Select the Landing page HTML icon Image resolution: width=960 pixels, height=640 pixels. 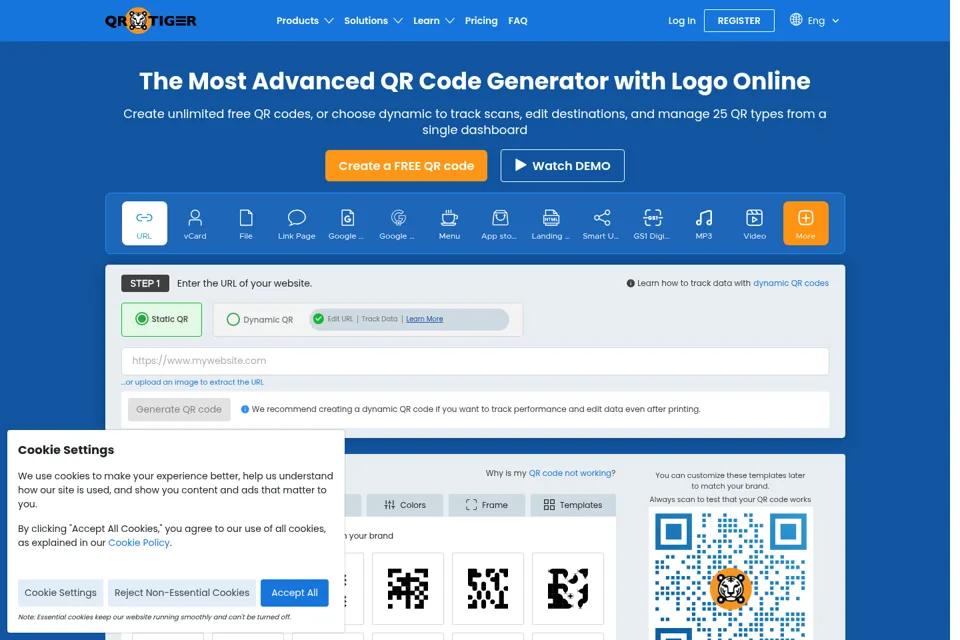pos(550,223)
